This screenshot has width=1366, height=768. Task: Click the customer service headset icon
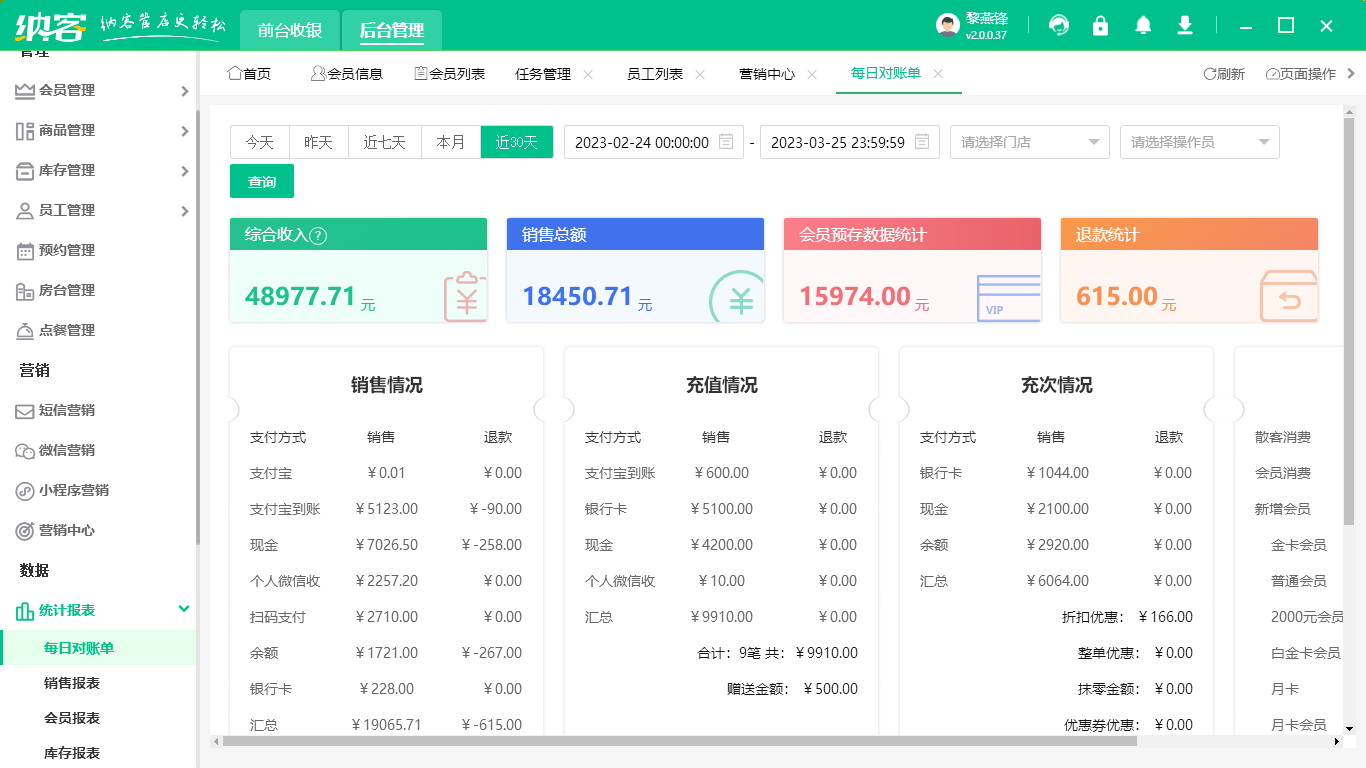(1058, 26)
